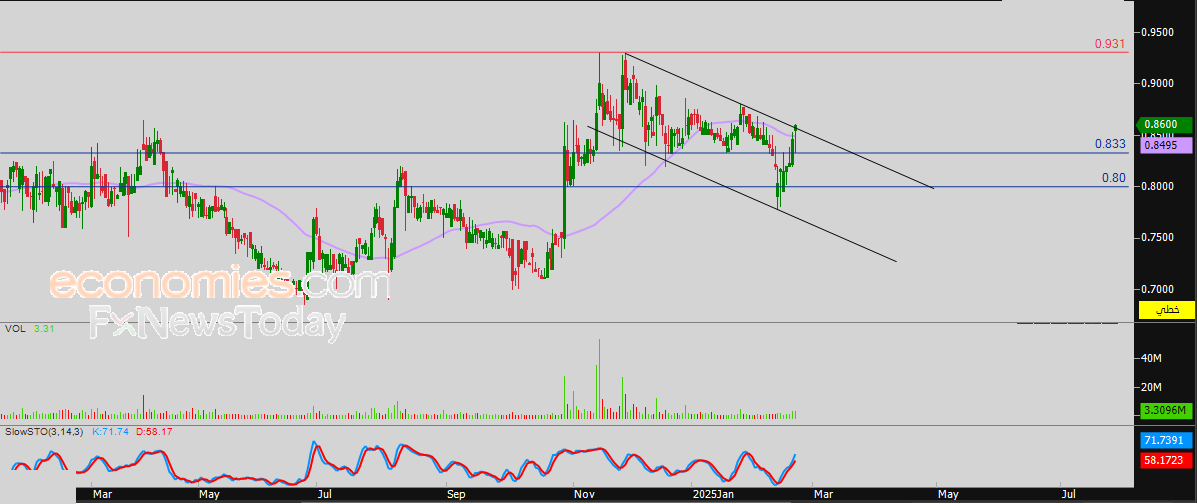1197x504 pixels.
Task: Click the green 3.3096M volume tag
Action: [1167, 410]
